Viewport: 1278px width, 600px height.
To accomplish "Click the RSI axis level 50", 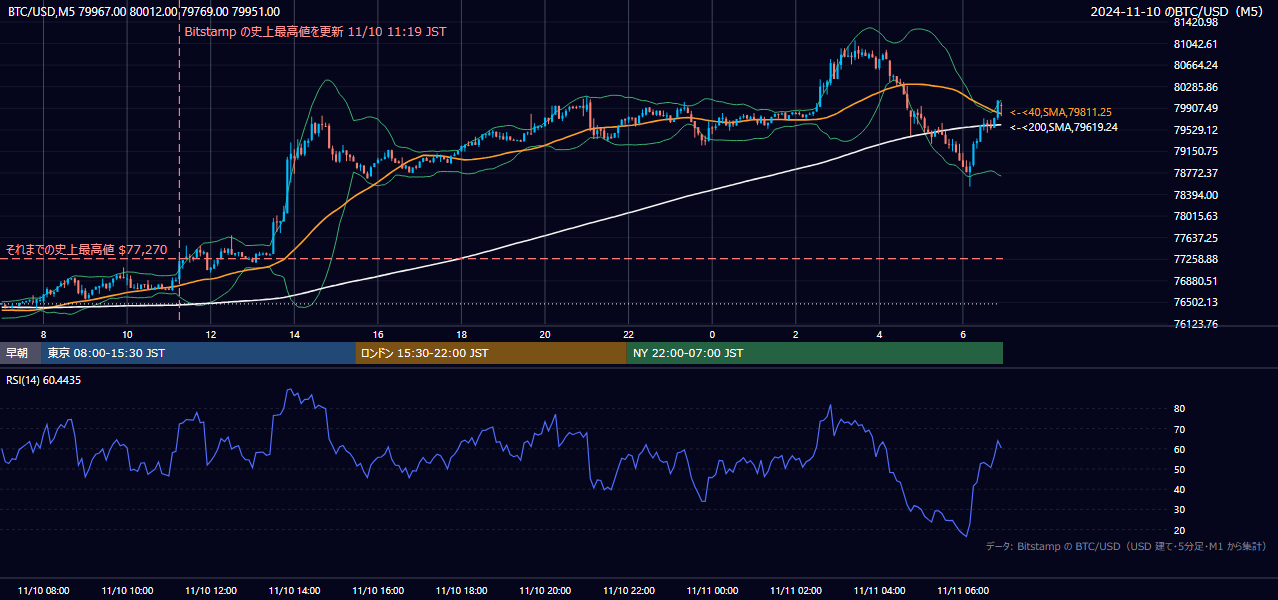I will click(x=1179, y=469).
